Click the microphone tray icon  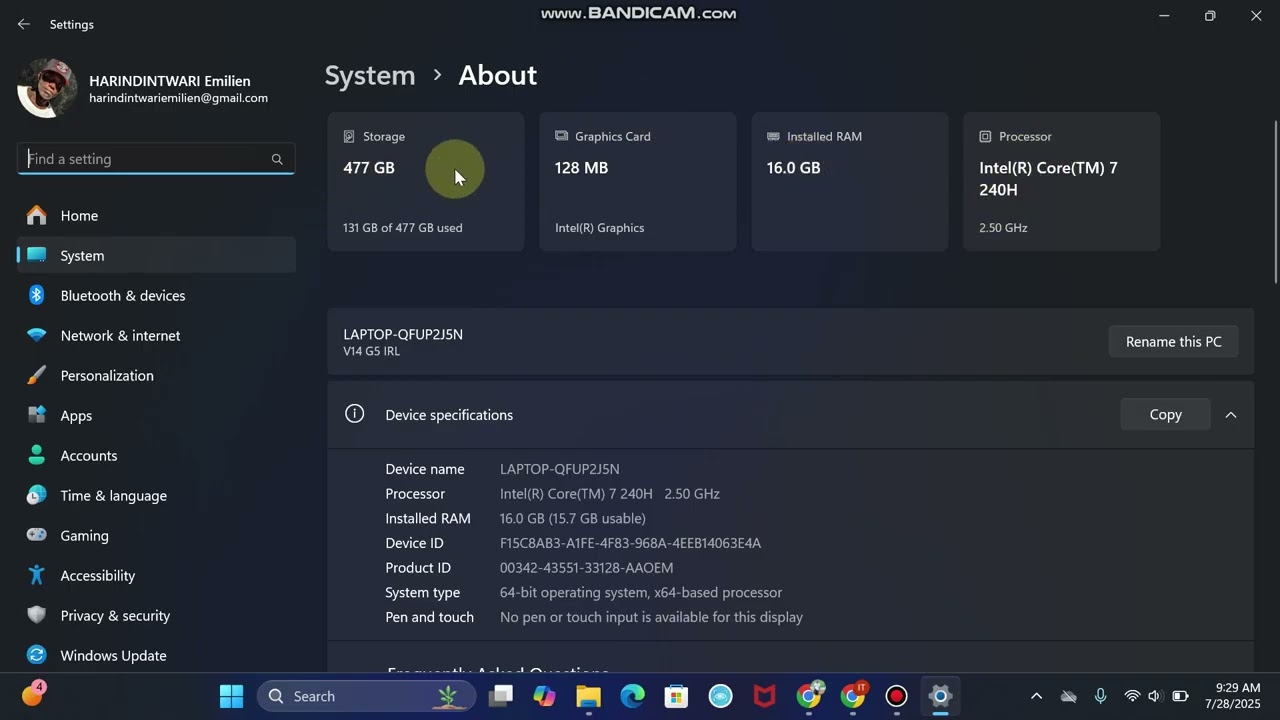tap(1100, 696)
